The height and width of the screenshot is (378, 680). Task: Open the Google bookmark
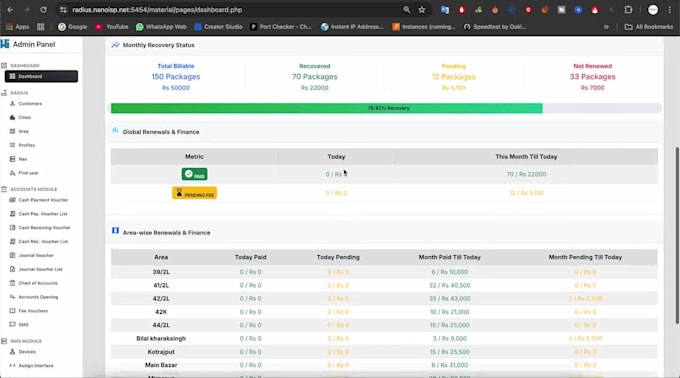72,27
